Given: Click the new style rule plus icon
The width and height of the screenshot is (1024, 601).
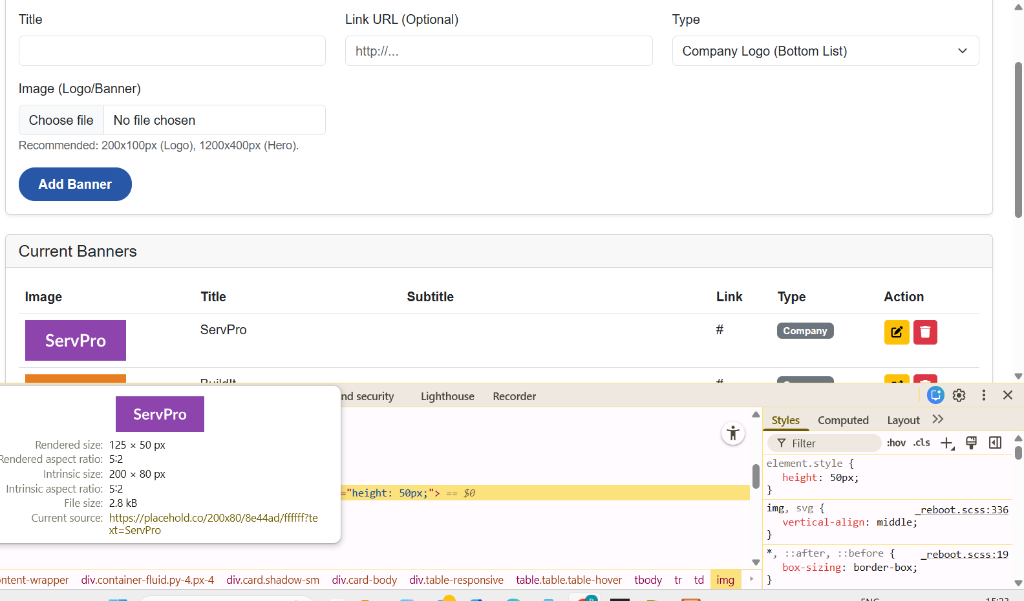Looking at the screenshot, I should pyautogui.click(x=947, y=443).
